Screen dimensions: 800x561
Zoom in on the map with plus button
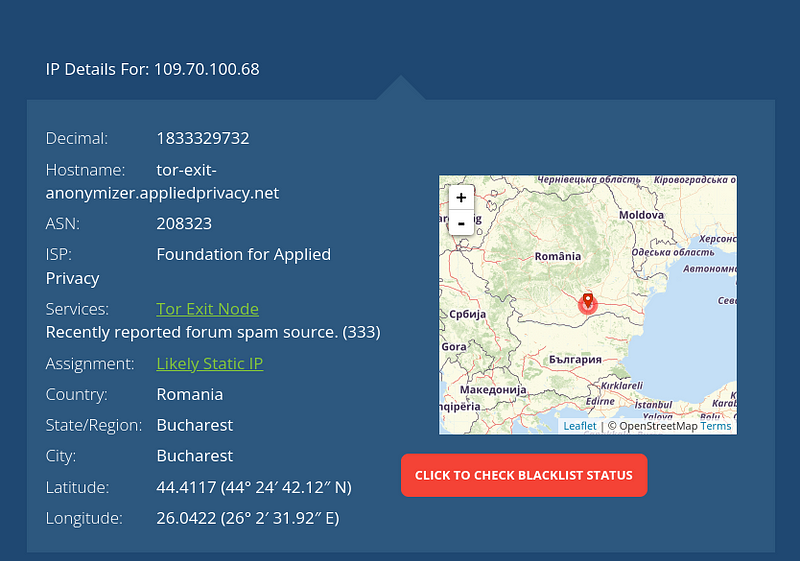point(461,197)
